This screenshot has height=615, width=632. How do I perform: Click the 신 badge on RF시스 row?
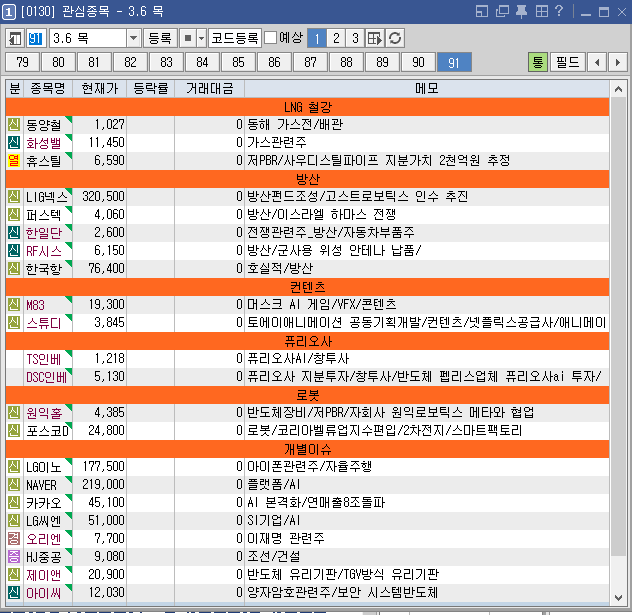(14, 250)
